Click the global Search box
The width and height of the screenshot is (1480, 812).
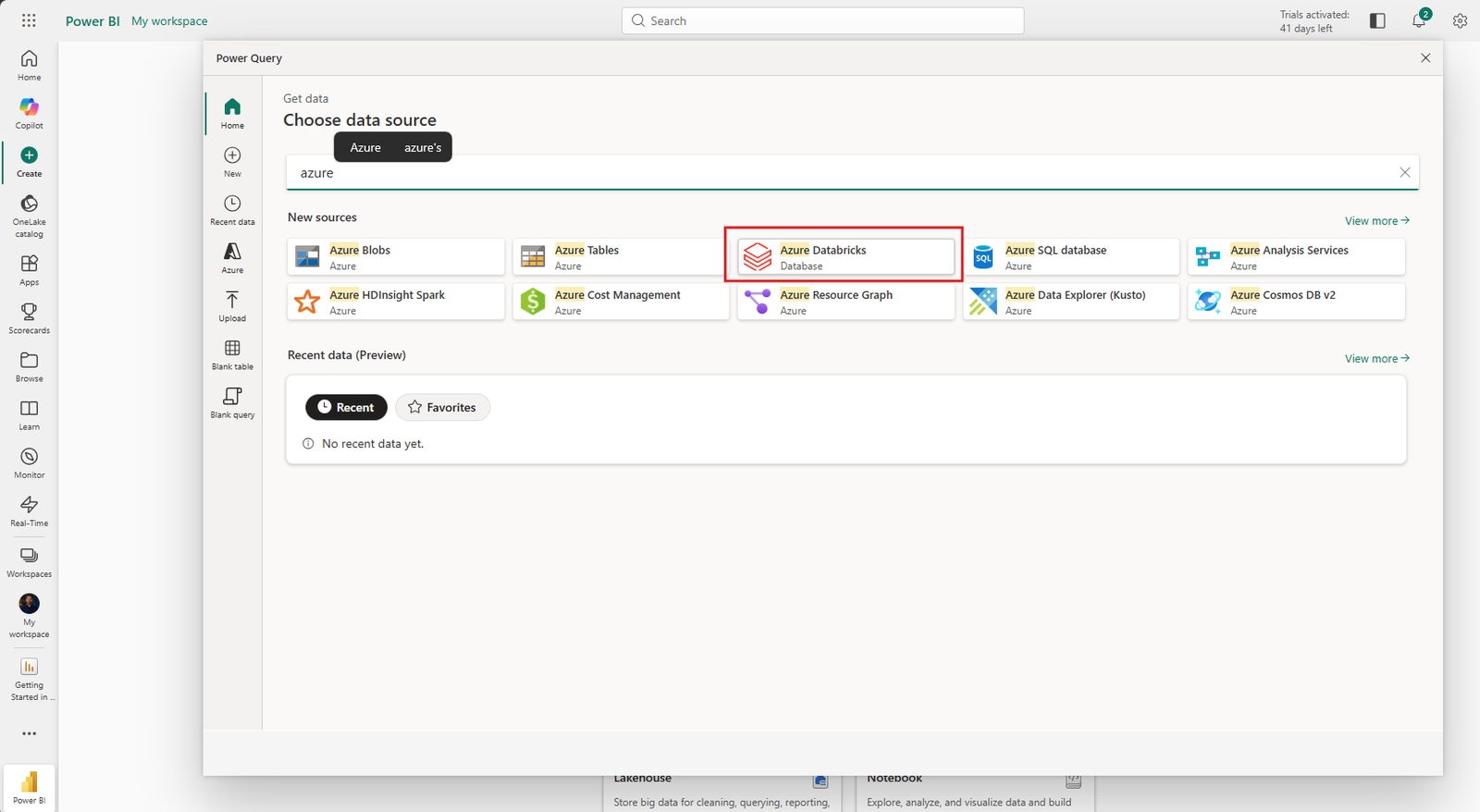click(x=823, y=20)
